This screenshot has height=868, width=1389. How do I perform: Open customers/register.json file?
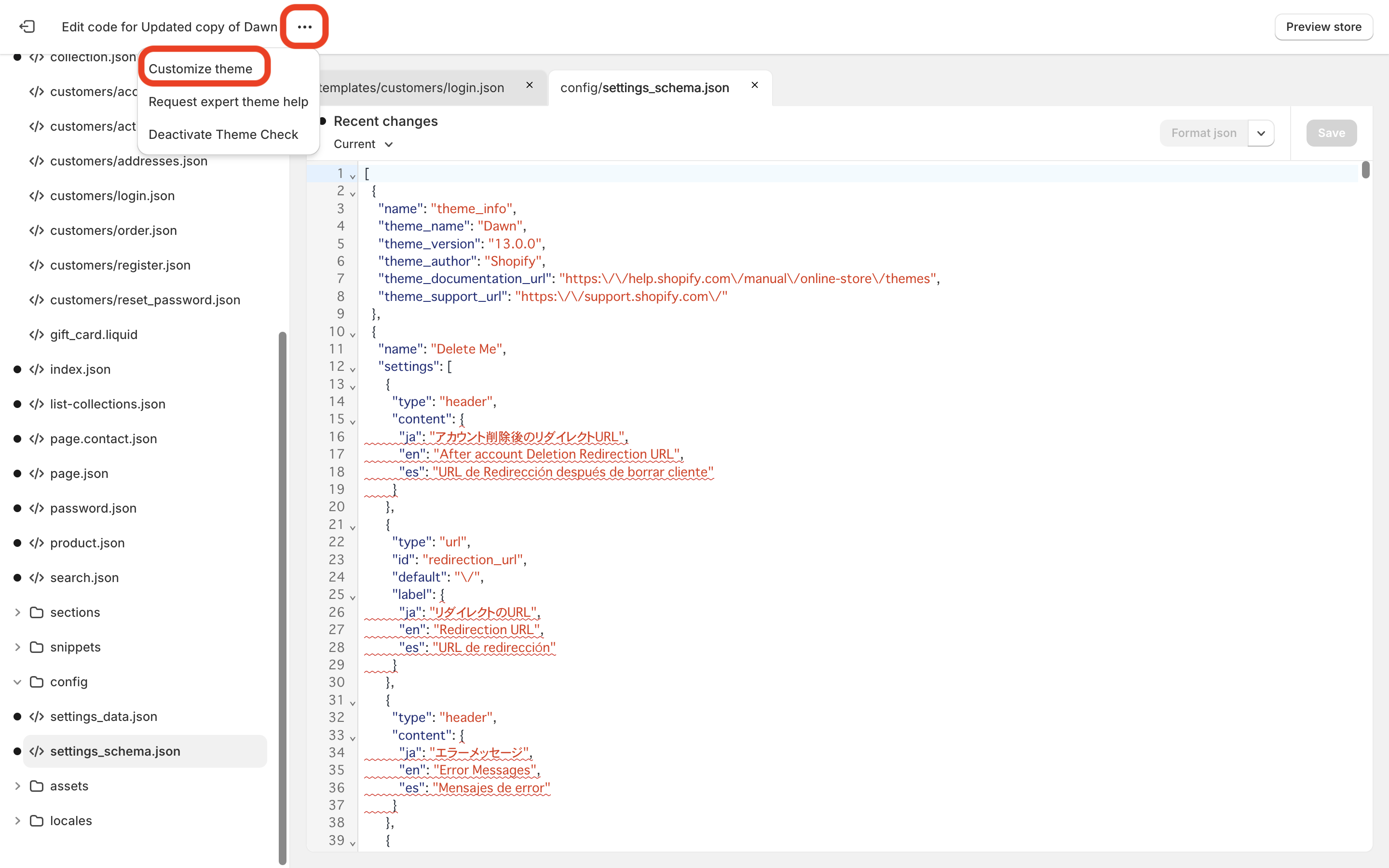[120, 265]
